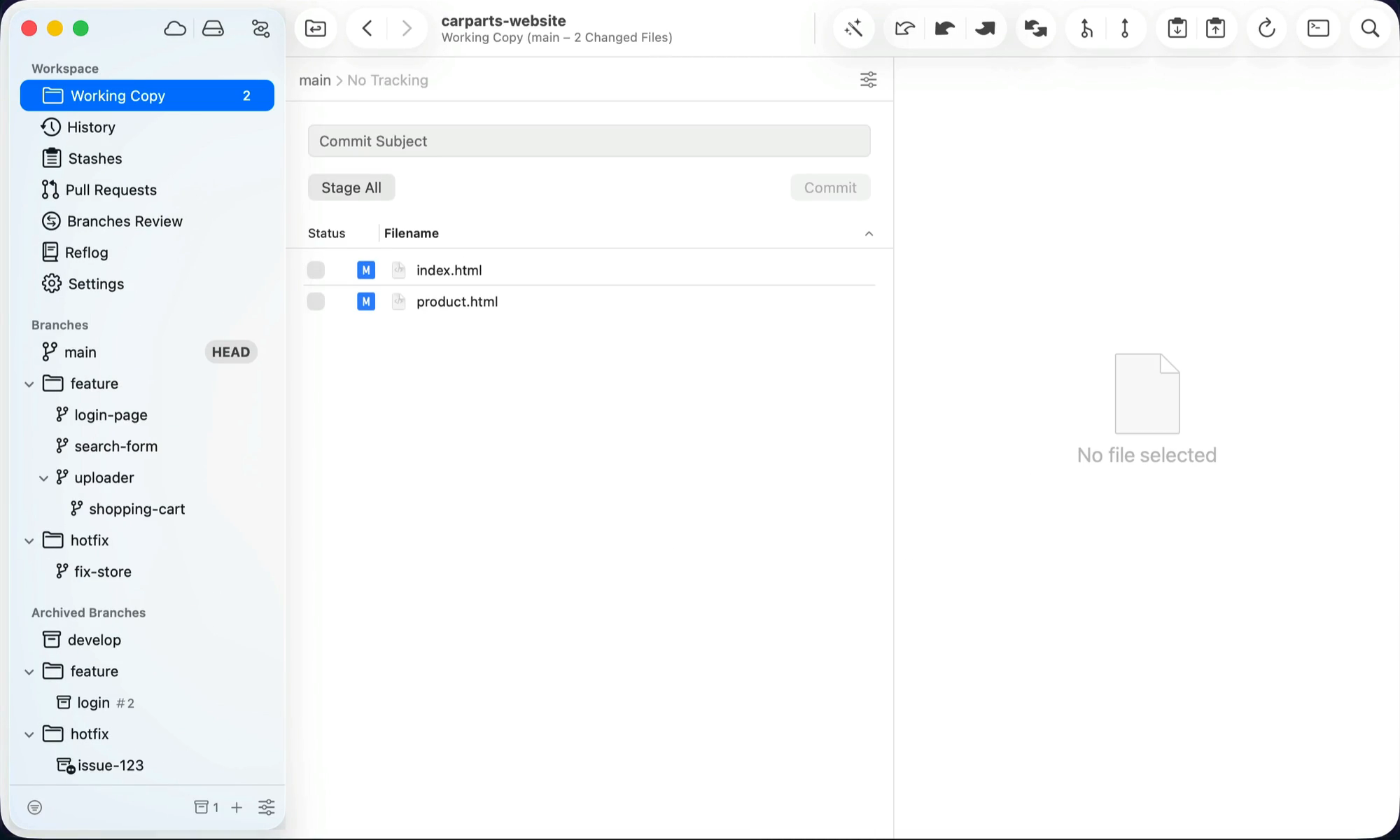Viewport: 1400px width, 840px height.
Task: Click the Sync toolbar icon
Action: (x=1035, y=28)
